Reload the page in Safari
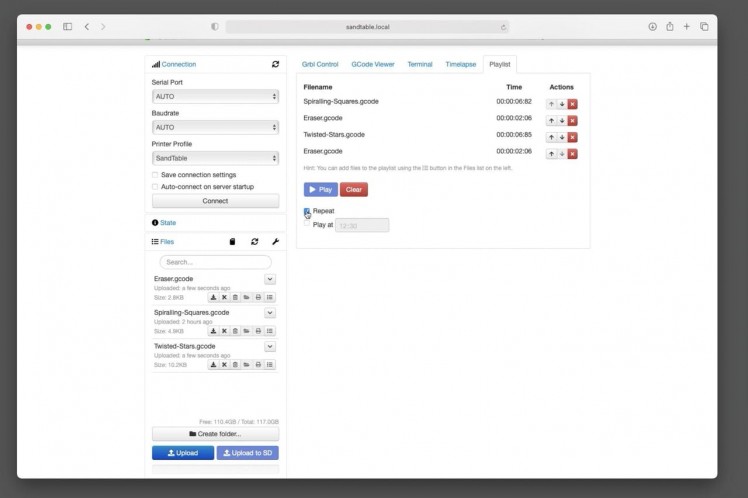 (503, 27)
